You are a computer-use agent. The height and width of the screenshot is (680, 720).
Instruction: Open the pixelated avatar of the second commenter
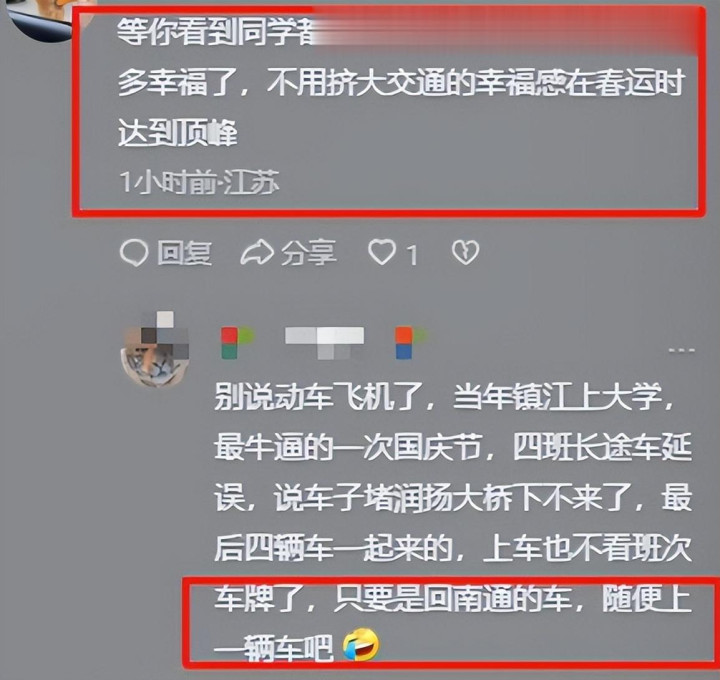(155, 349)
